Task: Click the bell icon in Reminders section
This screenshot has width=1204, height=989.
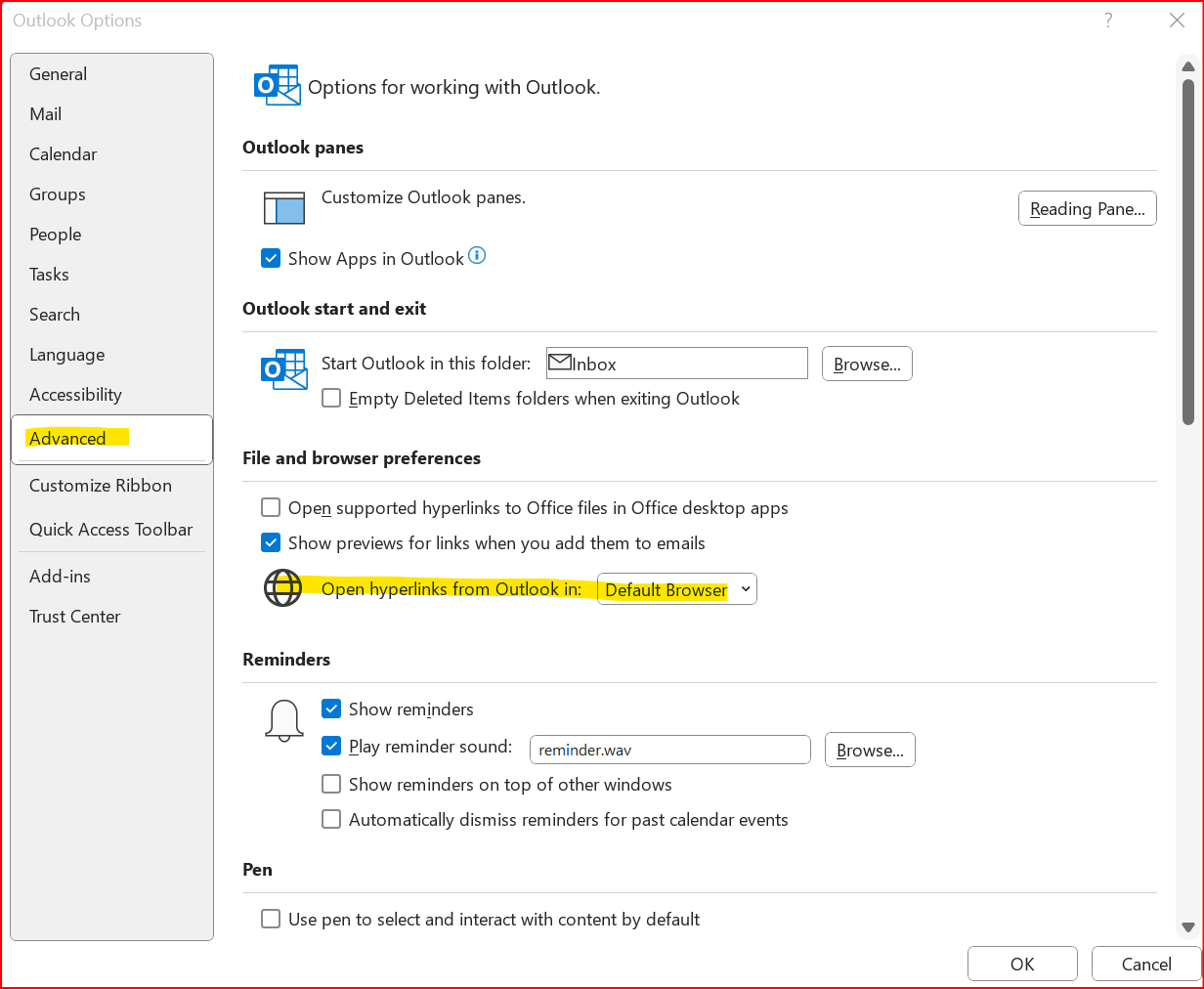Action: [284, 721]
